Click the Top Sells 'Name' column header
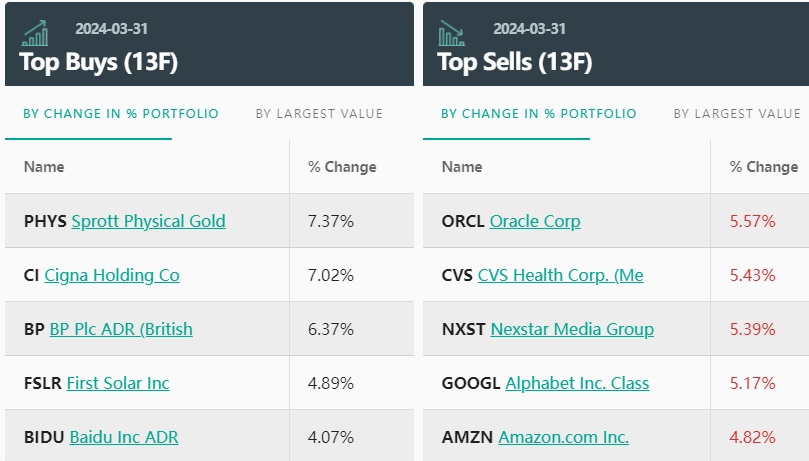Viewport: 809px width, 461px height. 461,167
